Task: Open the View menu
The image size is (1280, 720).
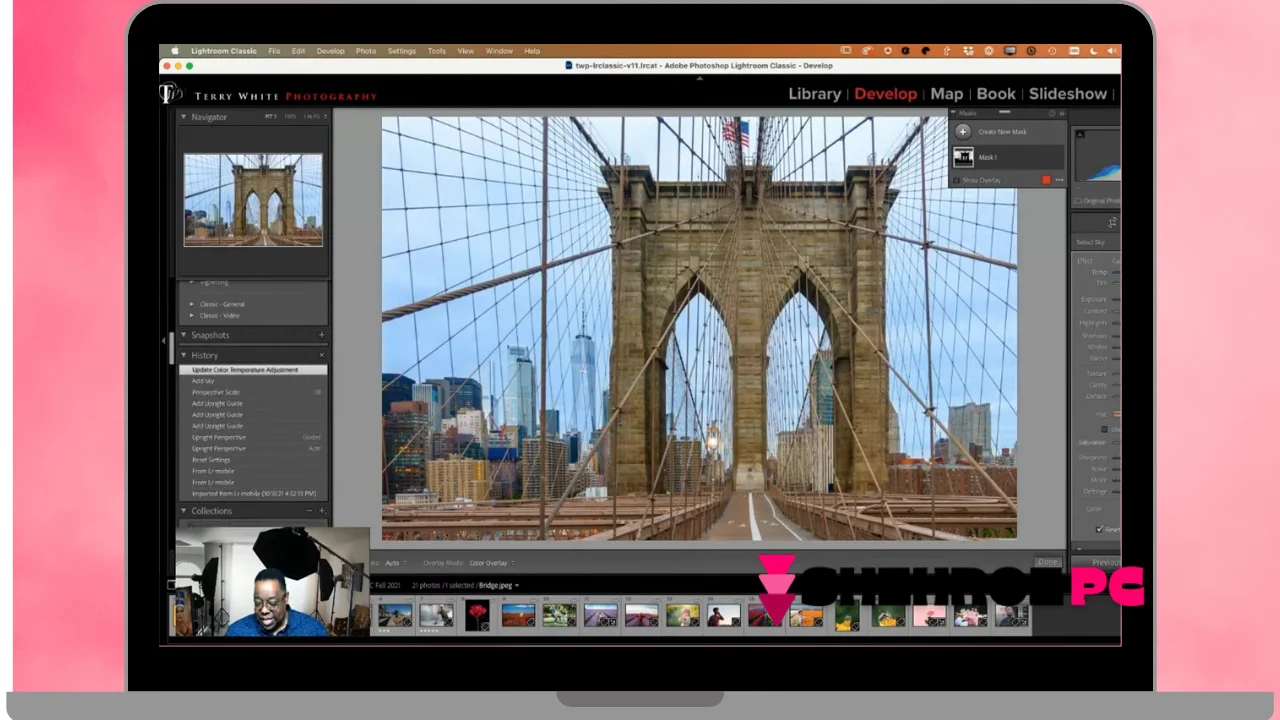Action: point(466,51)
